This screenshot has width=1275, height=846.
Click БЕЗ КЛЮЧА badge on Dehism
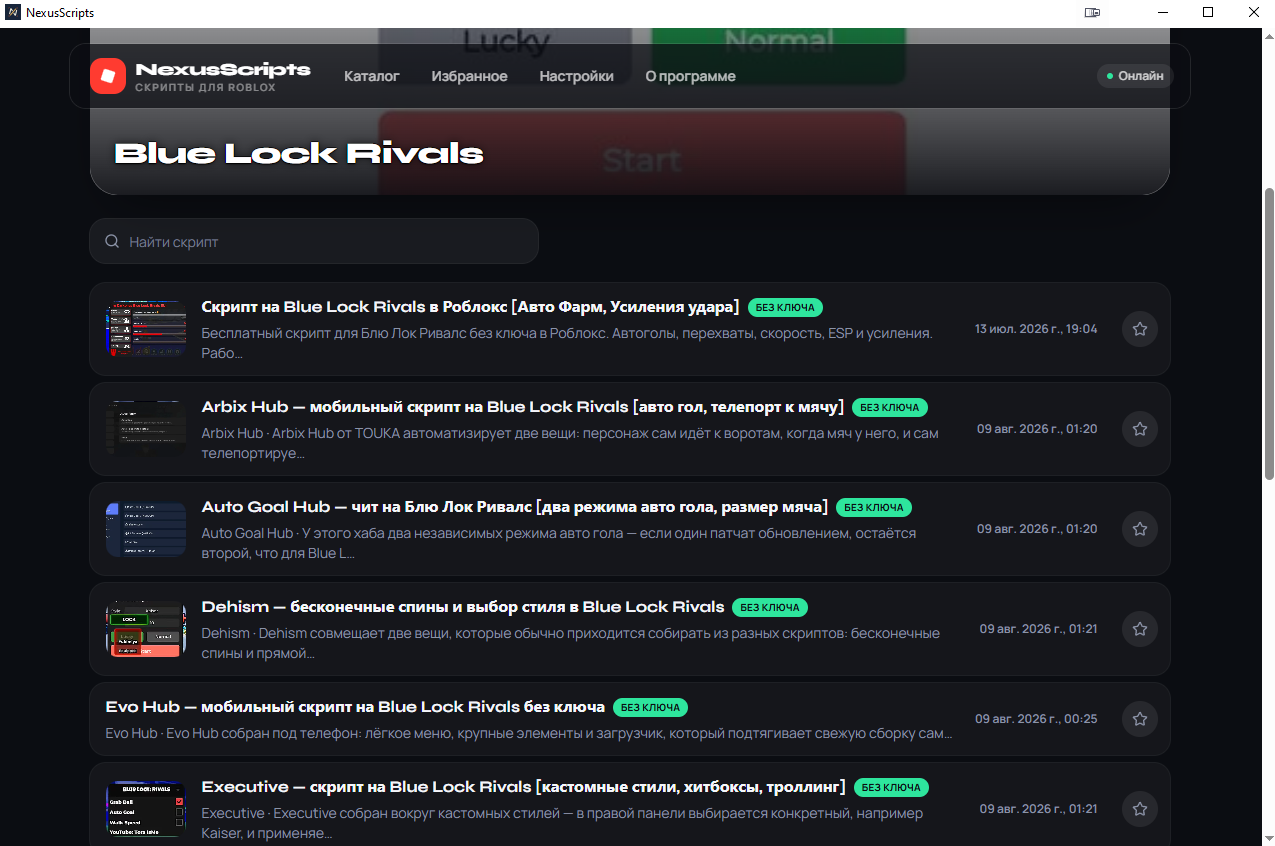coord(770,607)
